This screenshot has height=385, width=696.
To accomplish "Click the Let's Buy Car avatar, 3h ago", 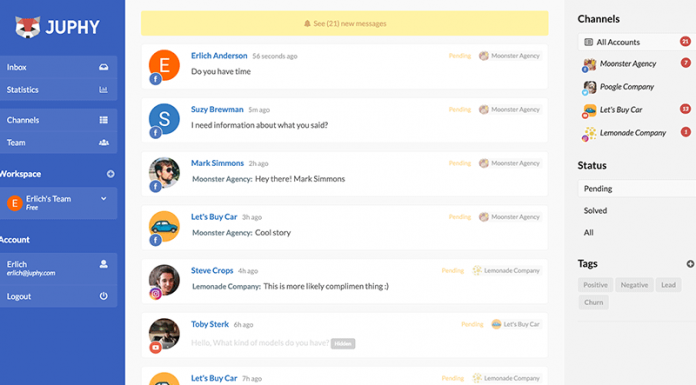I will tap(164, 226).
